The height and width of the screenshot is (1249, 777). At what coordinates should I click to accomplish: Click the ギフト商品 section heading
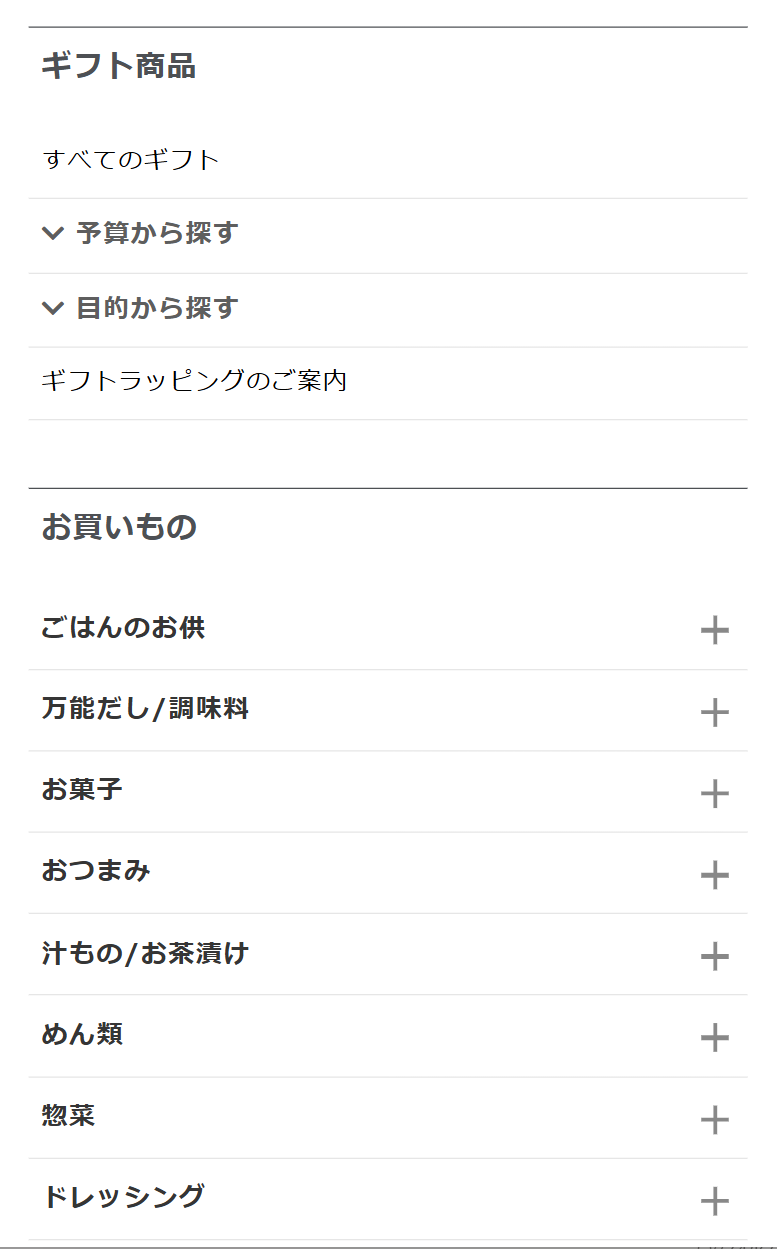coord(118,67)
